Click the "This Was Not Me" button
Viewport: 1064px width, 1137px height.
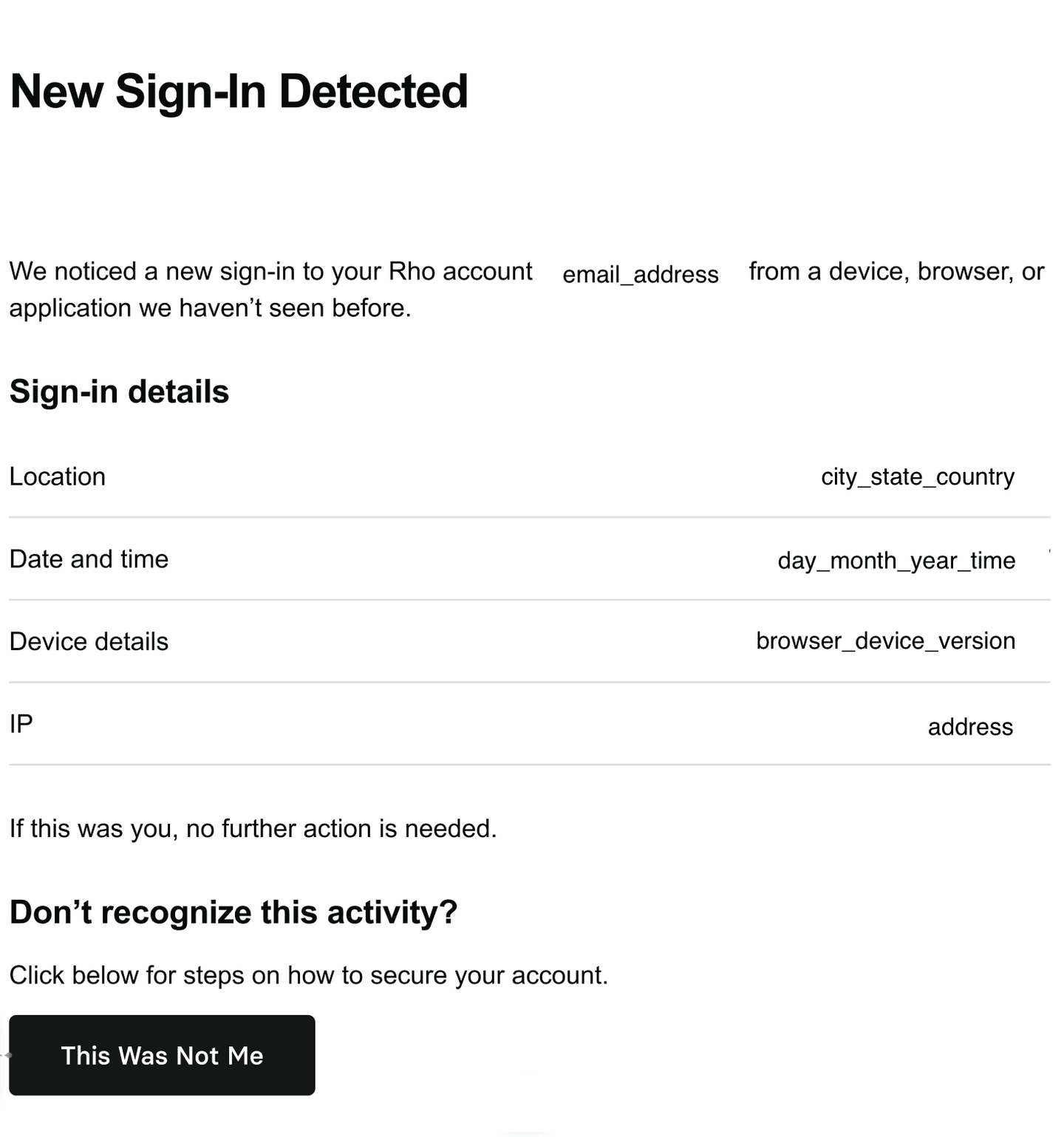click(162, 1055)
